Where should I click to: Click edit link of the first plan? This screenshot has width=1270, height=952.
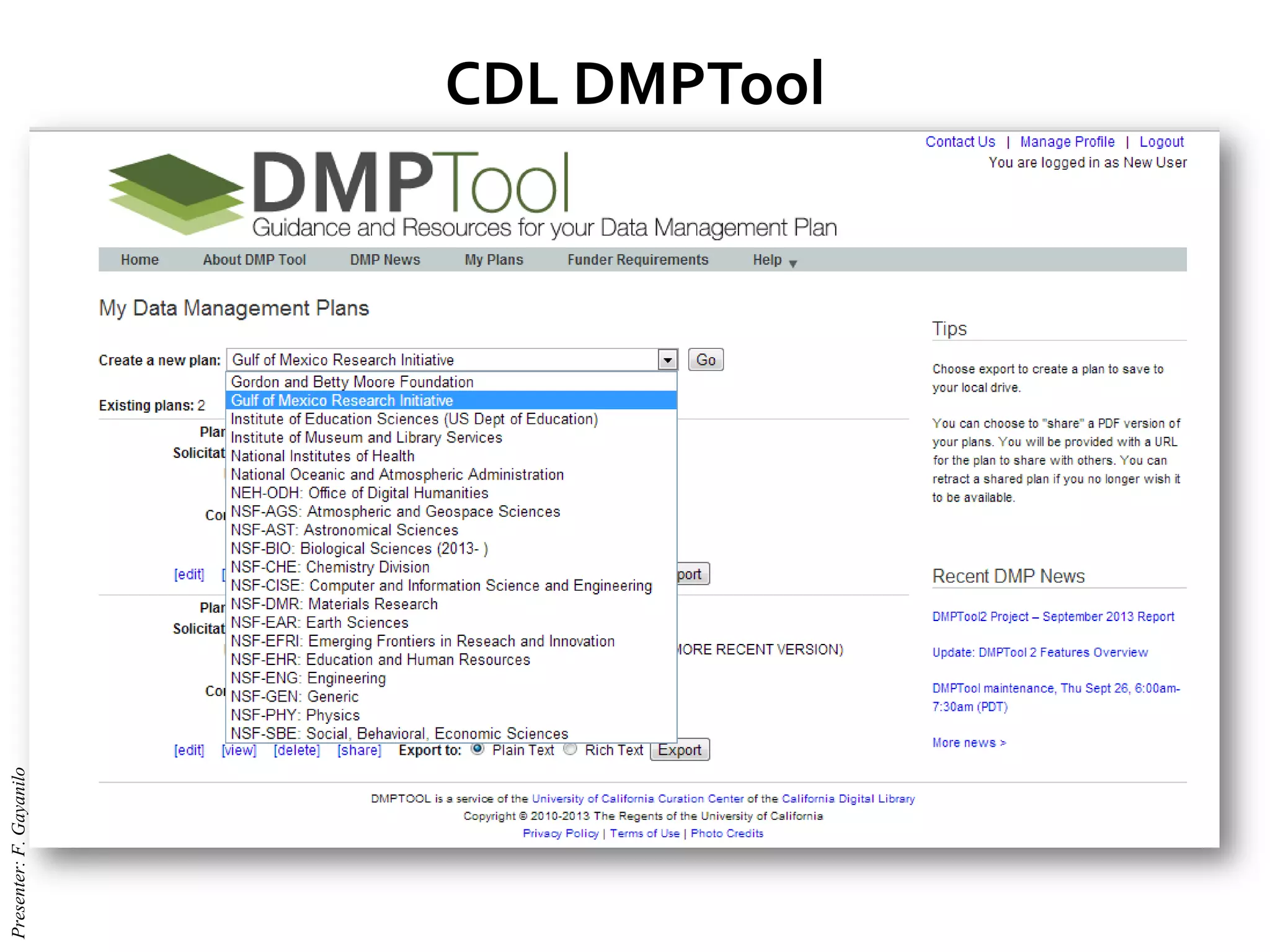coord(189,575)
